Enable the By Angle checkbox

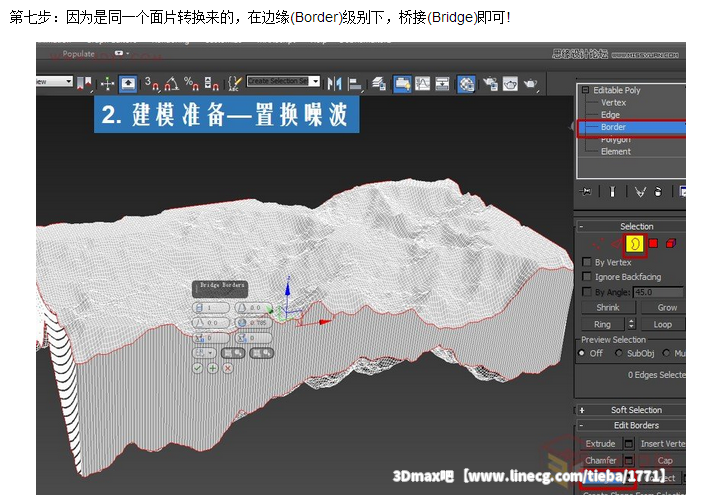tap(587, 291)
